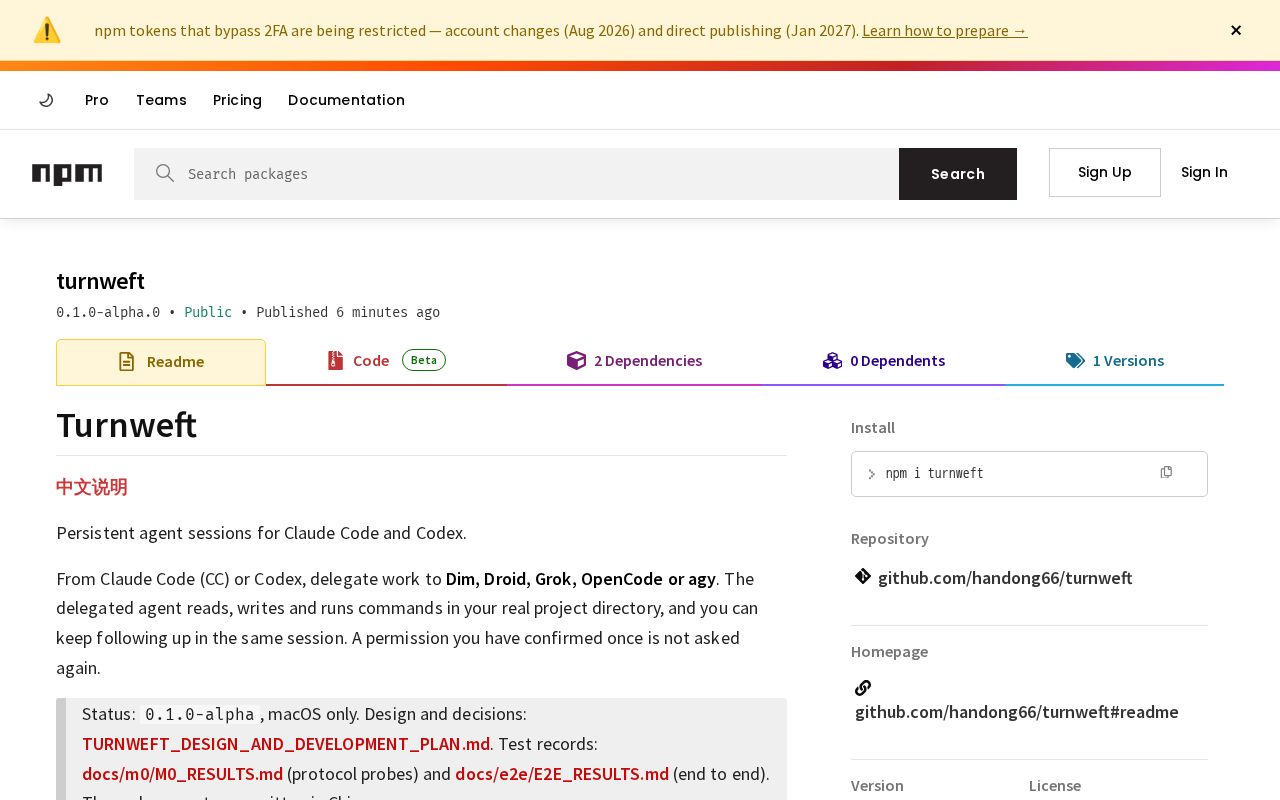Open Documentation link in top nav
The image size is (1280, 800).
tap(346, 100)
